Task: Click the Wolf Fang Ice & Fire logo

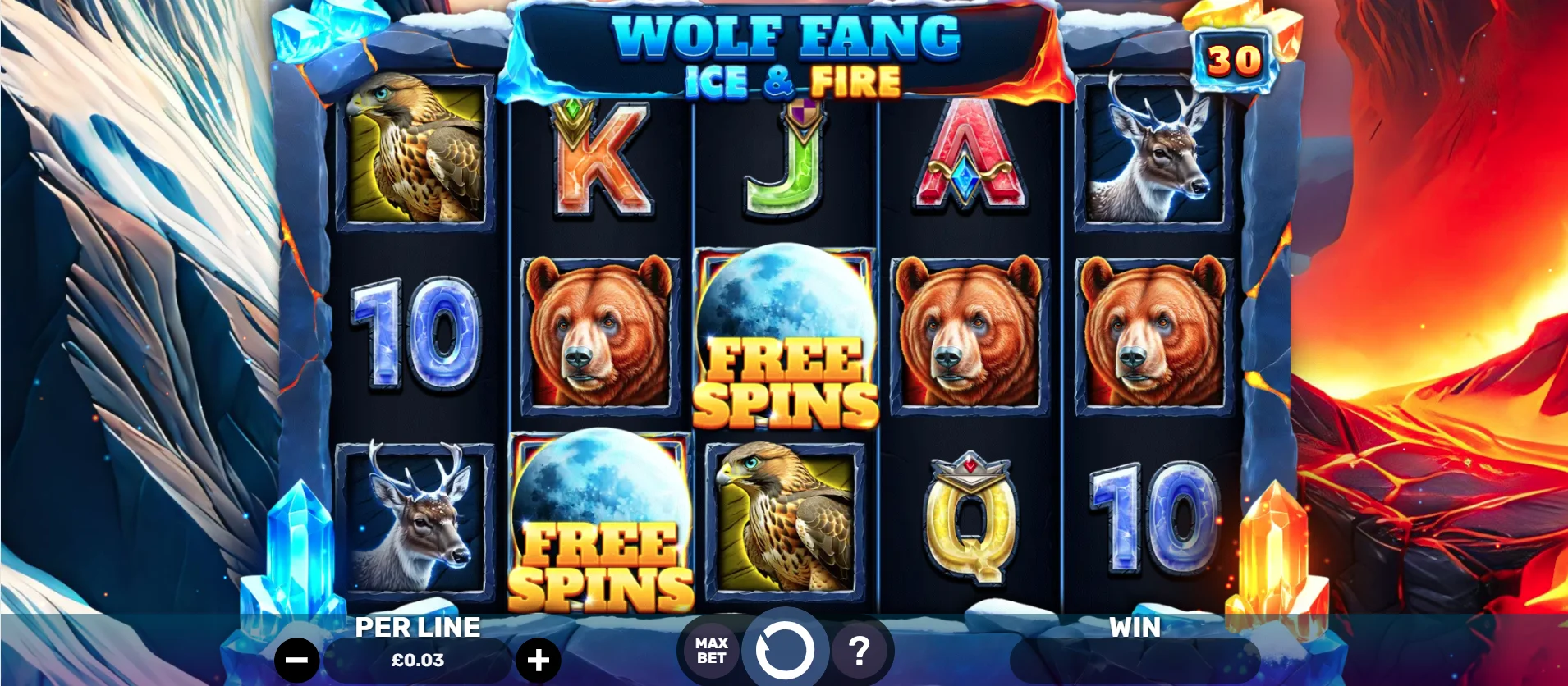Action: point(786,54)
